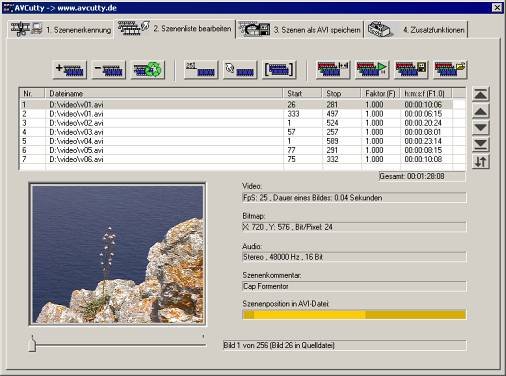Click the save scene list floppy icon
The height and width of the screenshot is (376, 506).
pyautogui.click(x=411, y=70)
